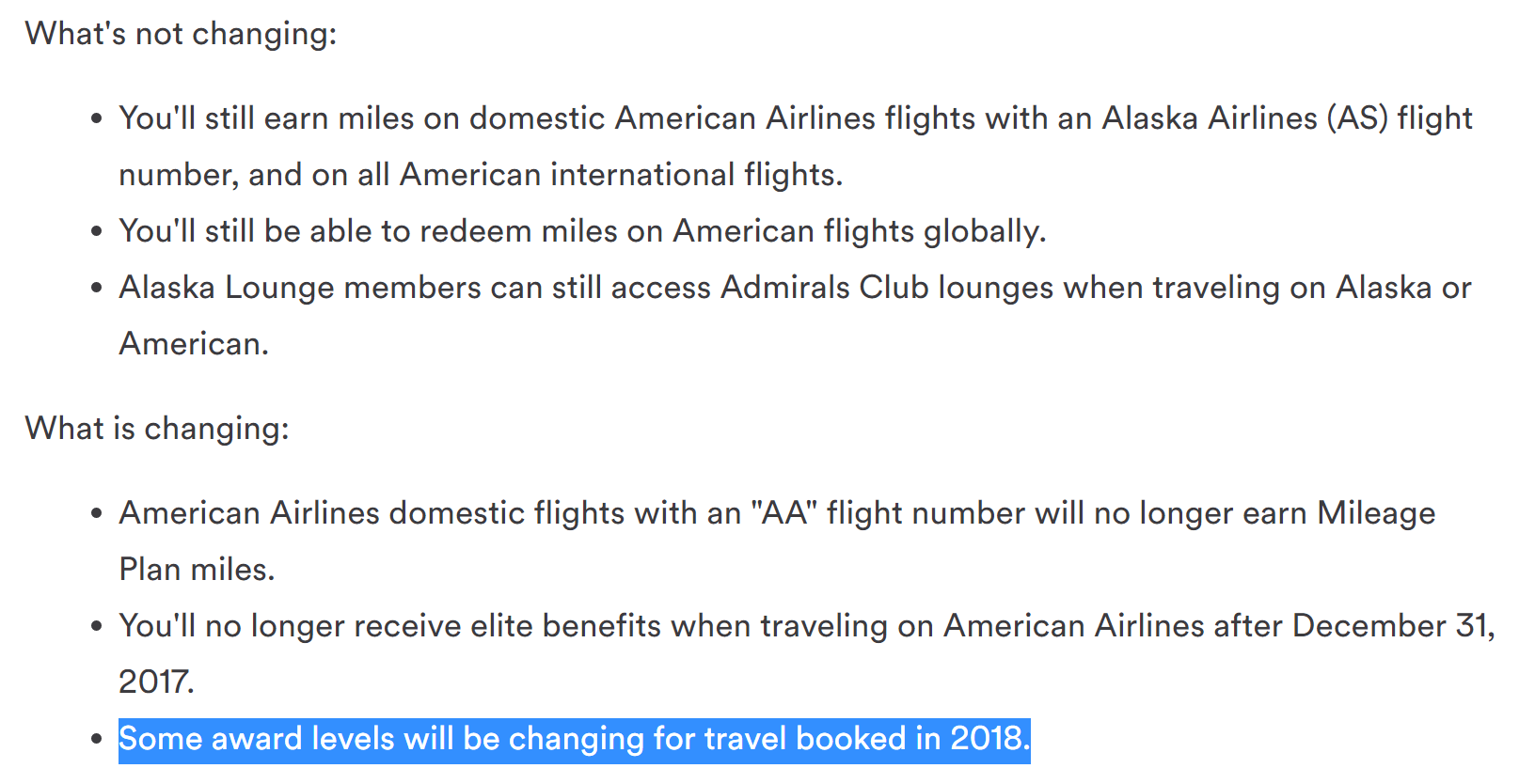Click the word "Mileage" in the first changing bullet
Viewport: 1519px width, 784px height.
1376,513
